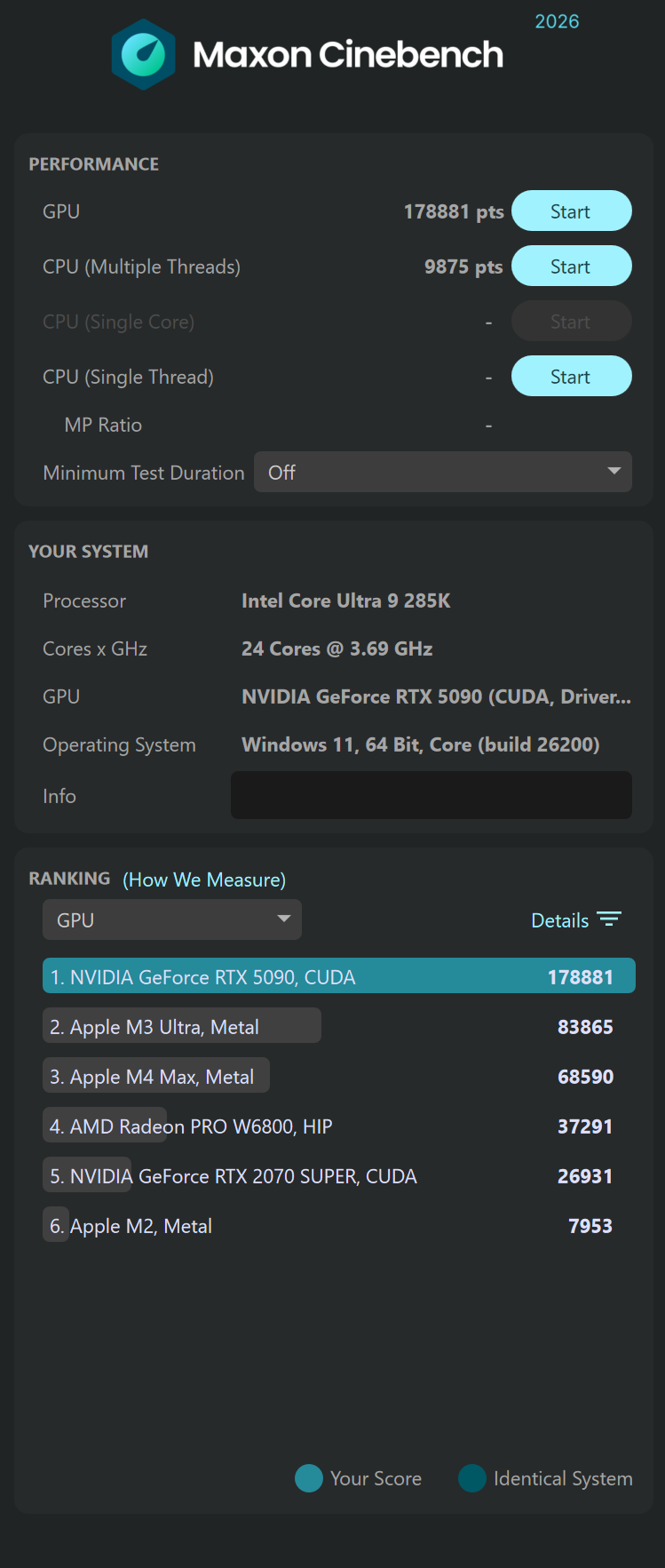
Task: Start the CPU Single Thread test
Action: pos(571,377)
